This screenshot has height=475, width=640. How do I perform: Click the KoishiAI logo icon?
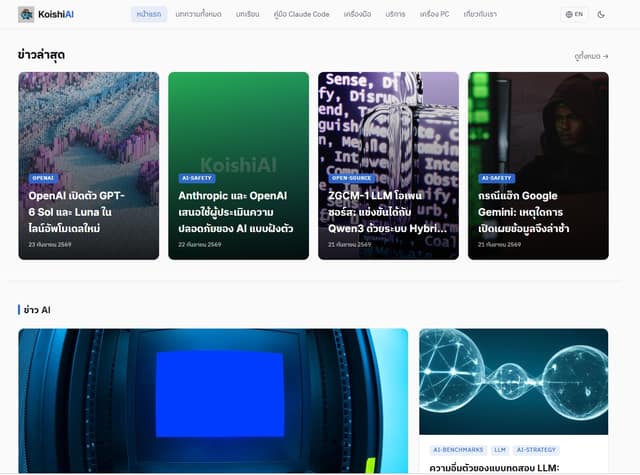[26, 14]
